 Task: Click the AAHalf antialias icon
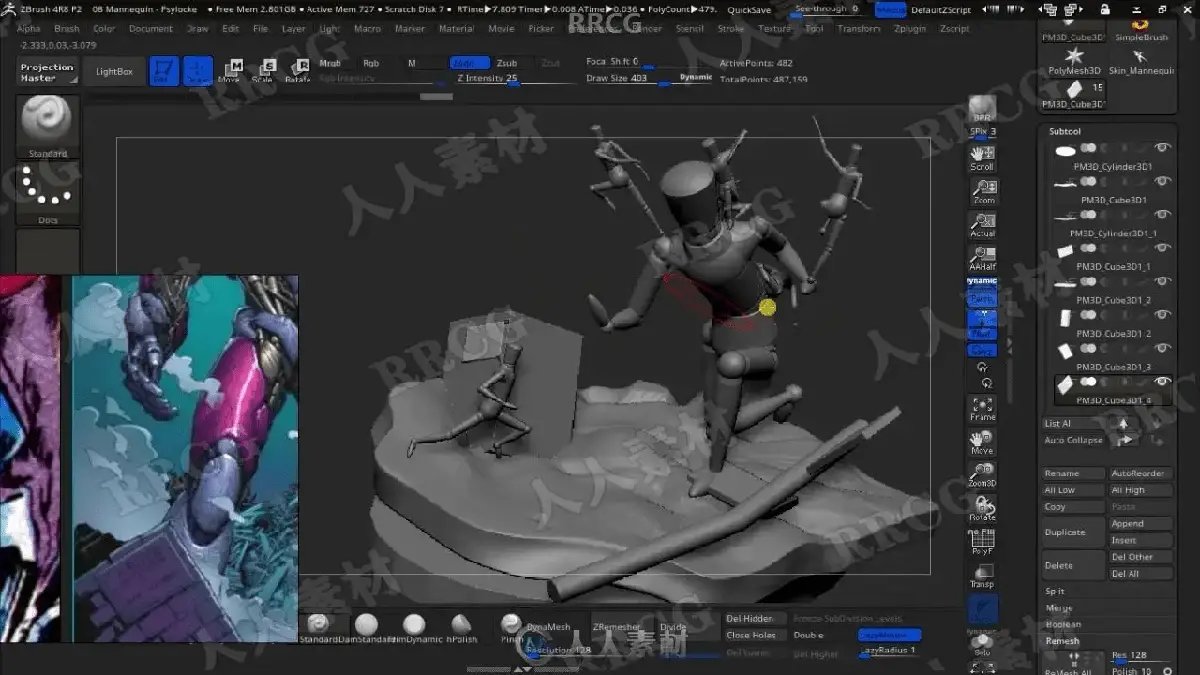(x=982, y=258)
